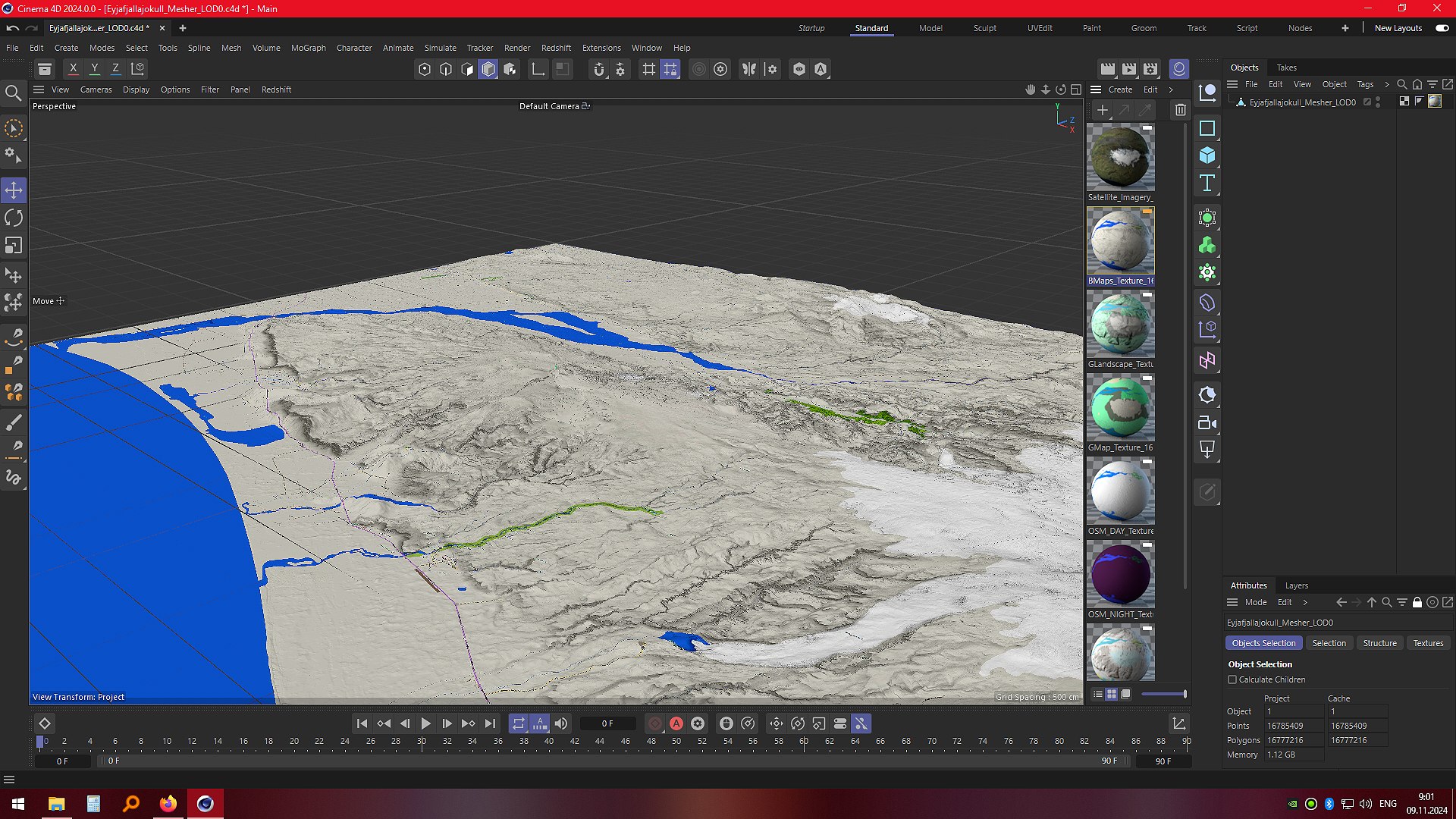Toggle Z axis lock
The image size is (1456, 819).
point(115,69)
